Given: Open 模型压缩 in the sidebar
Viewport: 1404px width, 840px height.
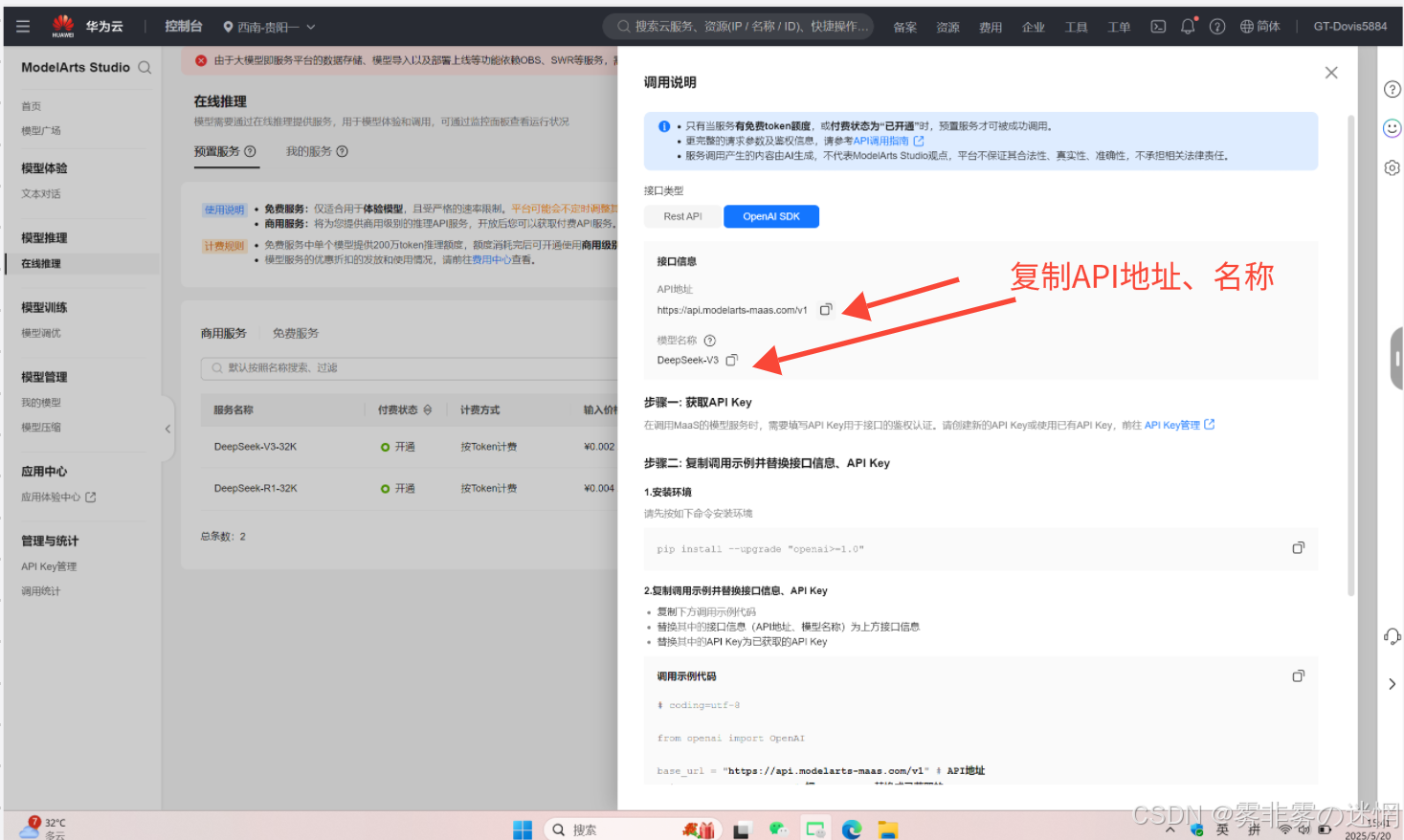Looking at the screenshot, I should pyautogui.click(x=41, y=428).
